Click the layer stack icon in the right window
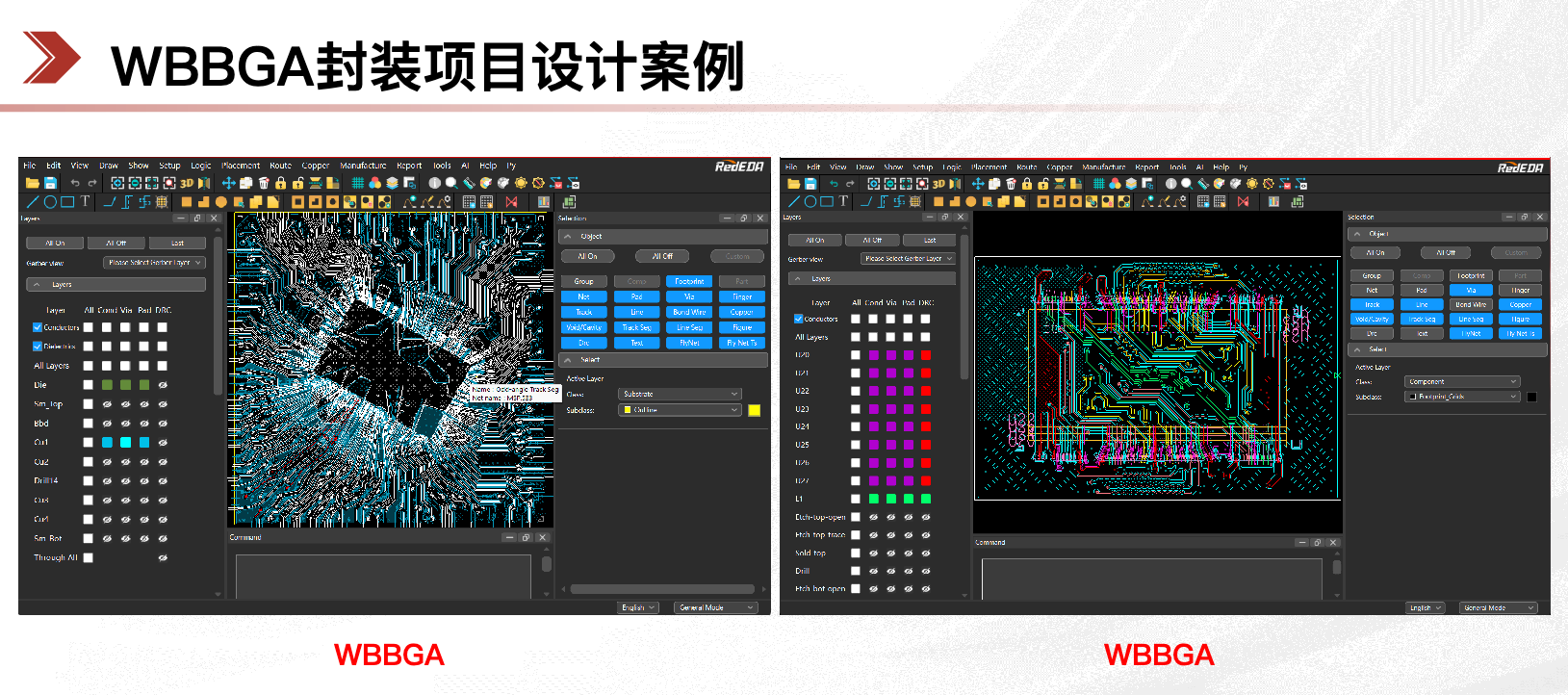Viewport: 1568px width, 695px height. coord(1132,184)
